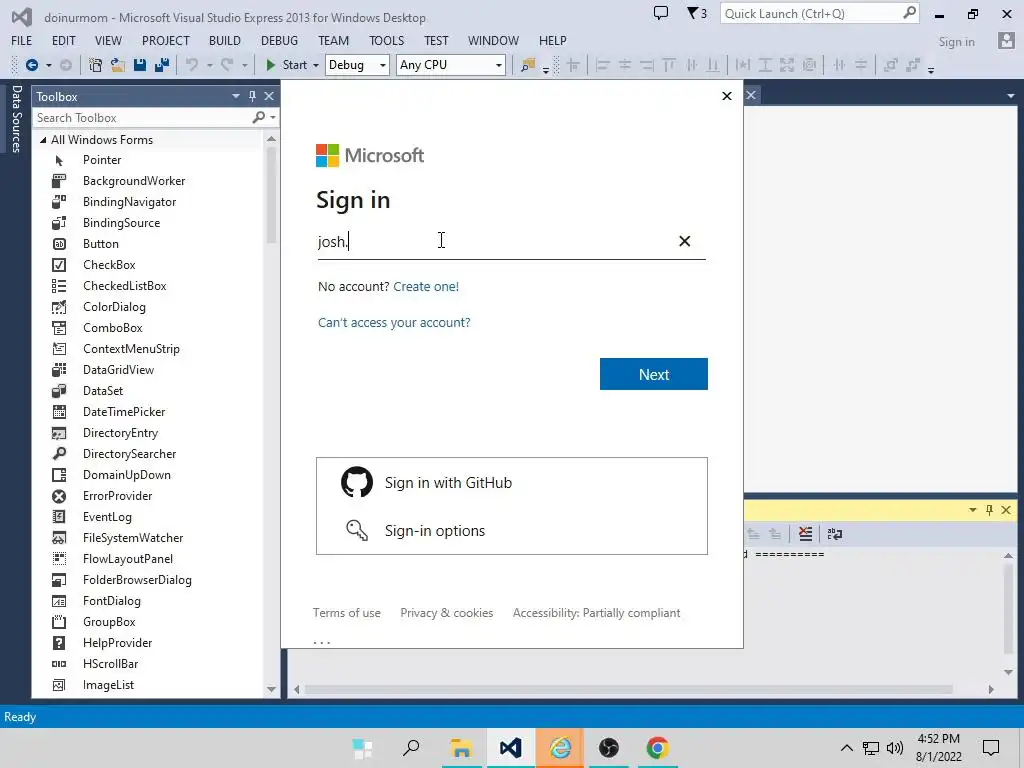Open the Find in Files toolbar icon
The height and width of the screenshot is (768, 1024).
(x=528, y=65)
